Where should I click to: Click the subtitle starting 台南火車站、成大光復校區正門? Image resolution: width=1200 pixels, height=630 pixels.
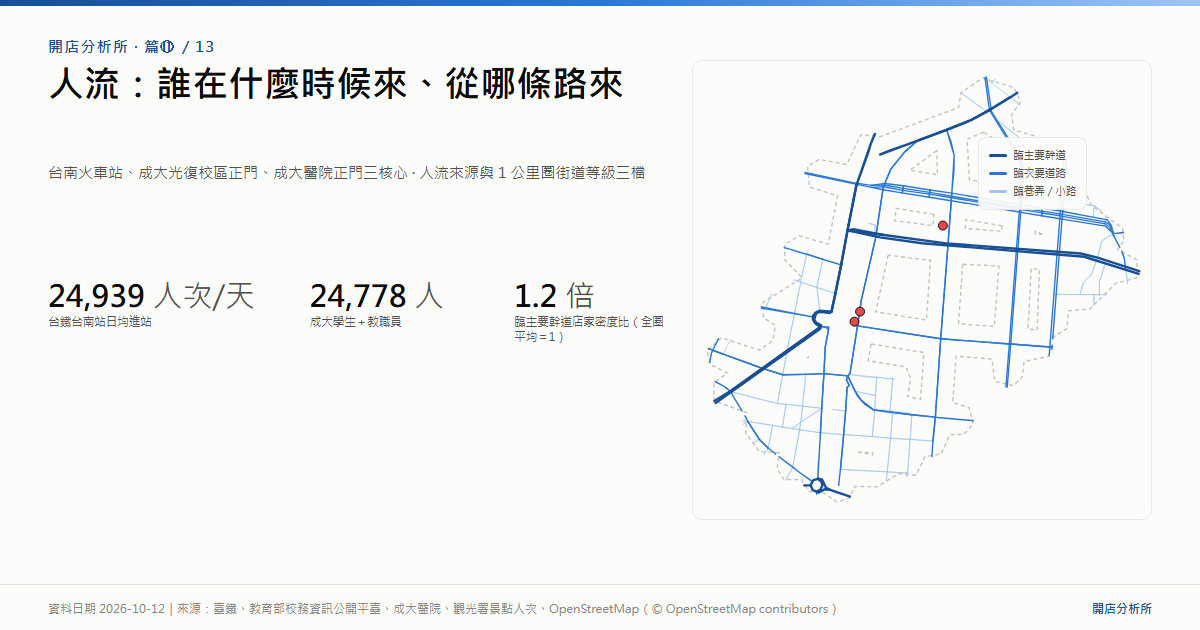click(347, 173)
